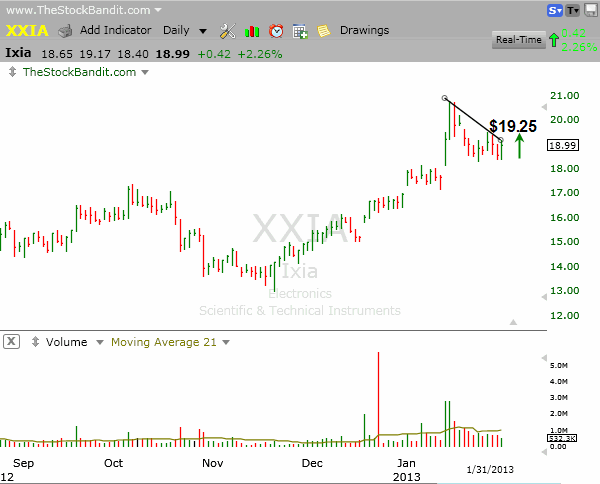
Task: Click the green up arrow beside Real-Time
Action: point(554,39)
